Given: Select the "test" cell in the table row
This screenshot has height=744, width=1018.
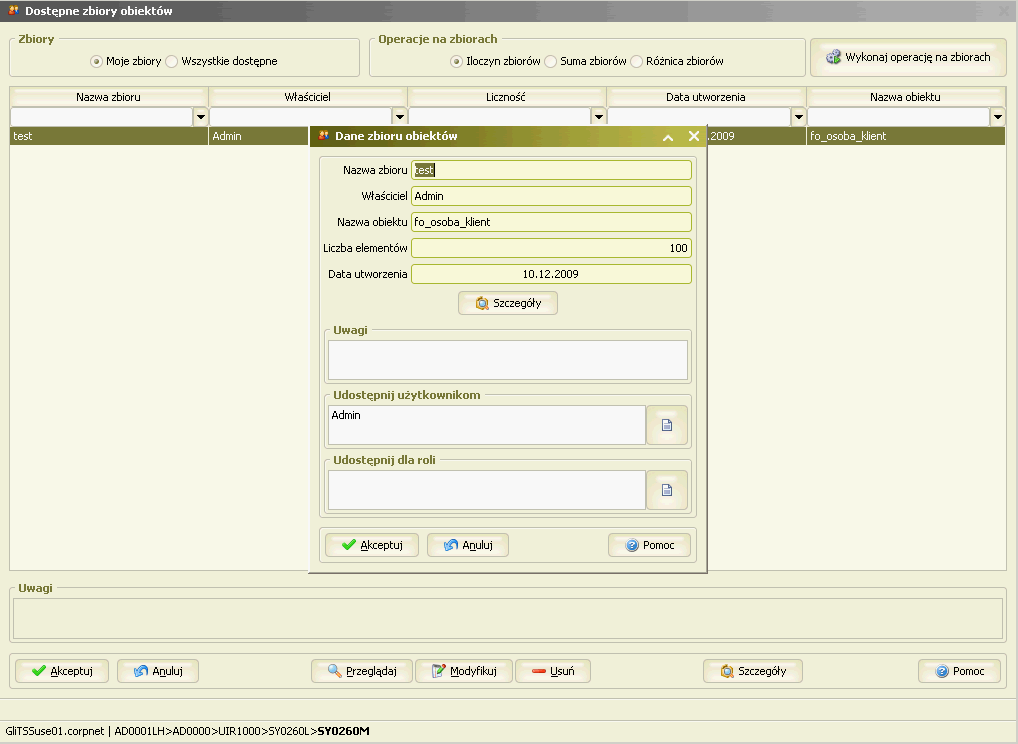Looking at the screenshot, I should (109, 136).
